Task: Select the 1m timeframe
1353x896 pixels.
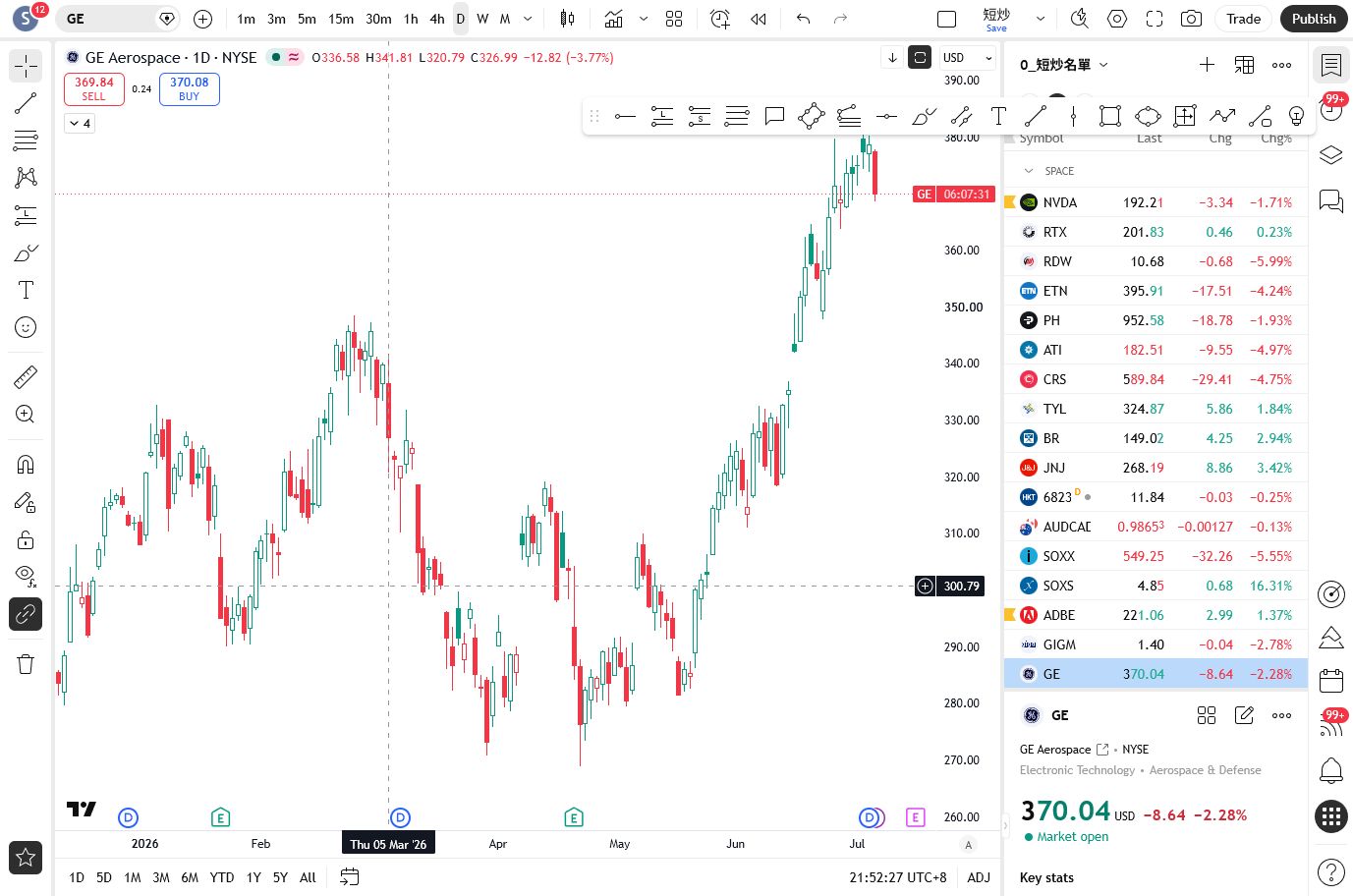Action: [246, 19]
